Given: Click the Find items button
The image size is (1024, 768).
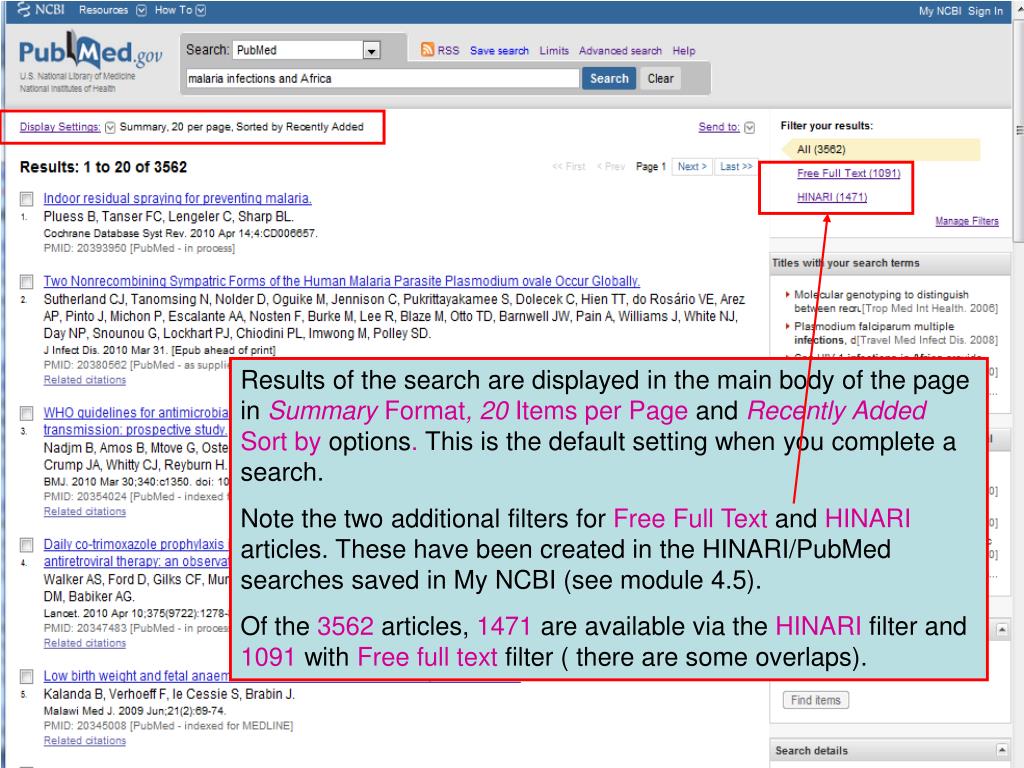Looking at the screenshot, I should tap(816, 700).
